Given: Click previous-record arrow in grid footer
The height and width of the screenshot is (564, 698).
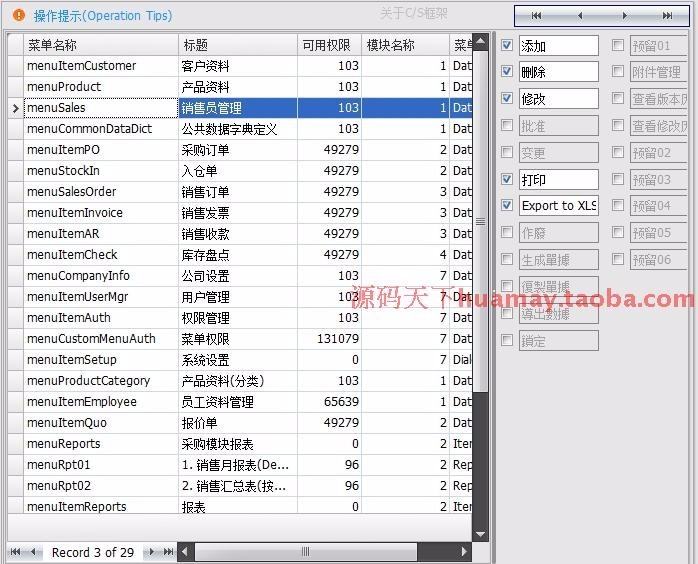Looking at the screenshot, I should pyautogui.click(x=34, y=552).
